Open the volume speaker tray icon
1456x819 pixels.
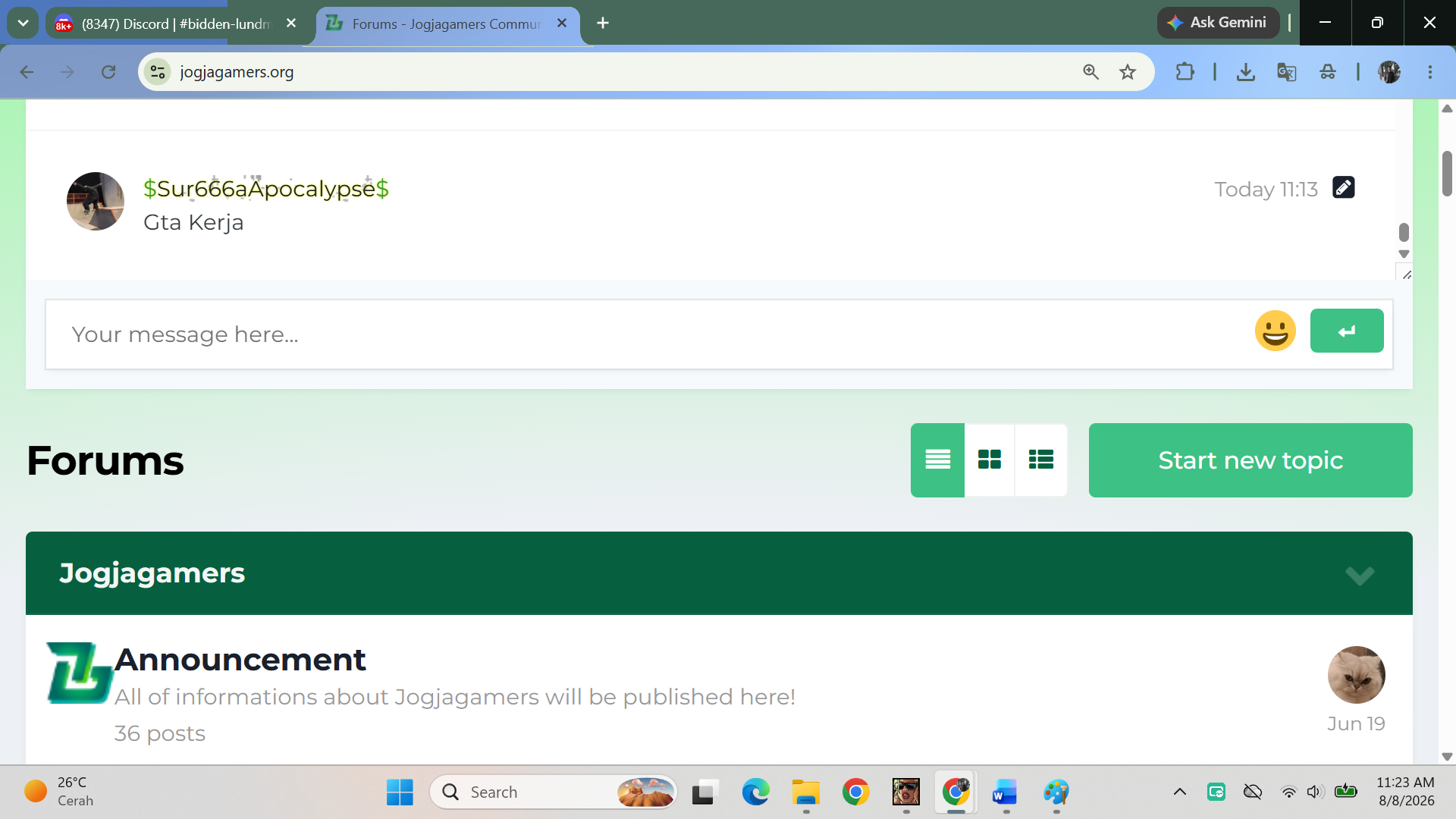(1314, 792)
